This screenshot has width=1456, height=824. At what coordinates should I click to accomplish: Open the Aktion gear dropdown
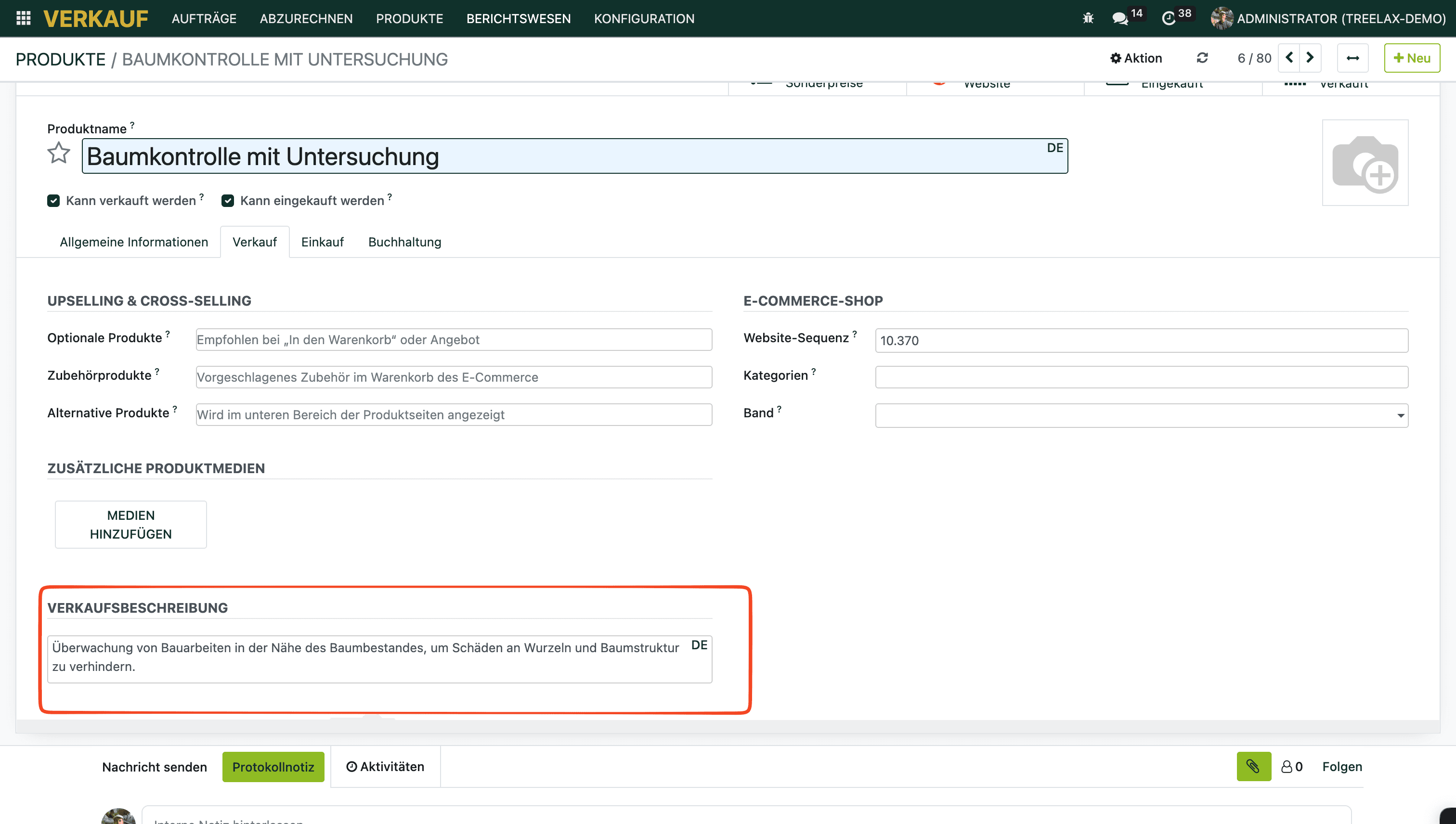coord(1136,58)
